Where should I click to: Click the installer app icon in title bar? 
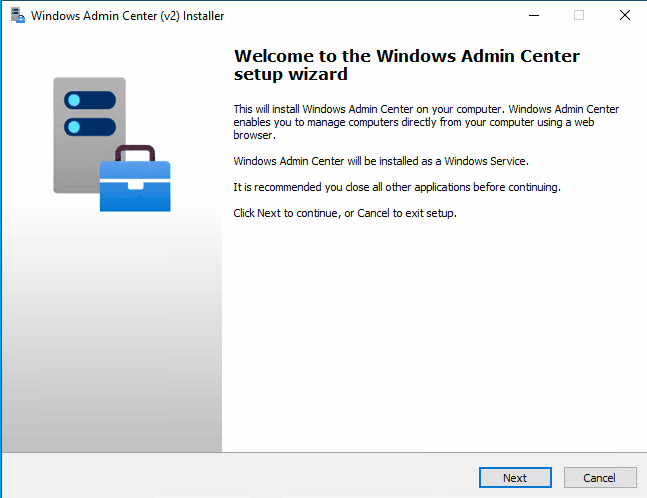coord(17,16)
